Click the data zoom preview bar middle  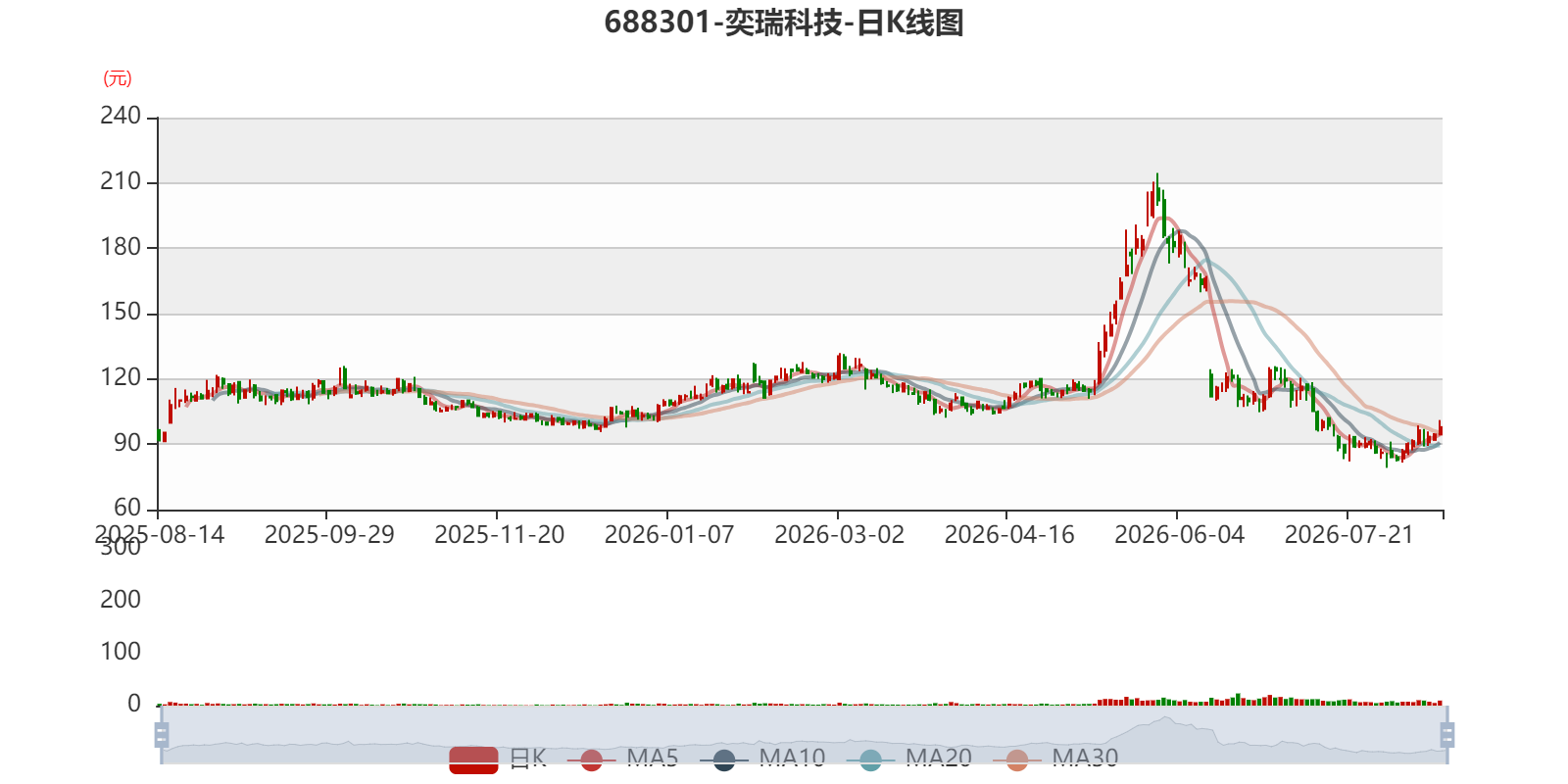[804, 735]
